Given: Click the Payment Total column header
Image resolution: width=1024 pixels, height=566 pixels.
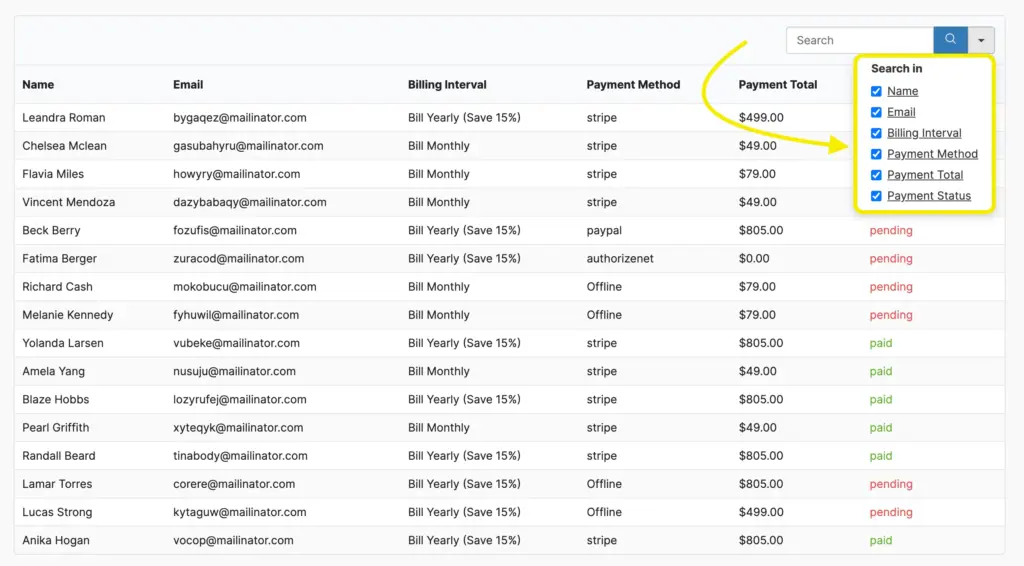Looking at the screenshot, I should 778,84.
